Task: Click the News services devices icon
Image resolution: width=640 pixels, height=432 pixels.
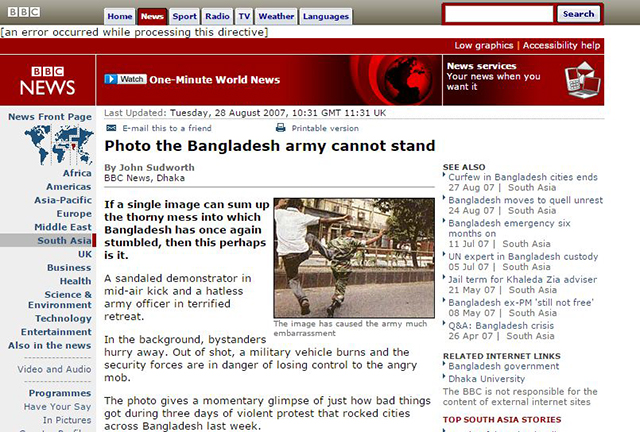Action: [582, 80]
